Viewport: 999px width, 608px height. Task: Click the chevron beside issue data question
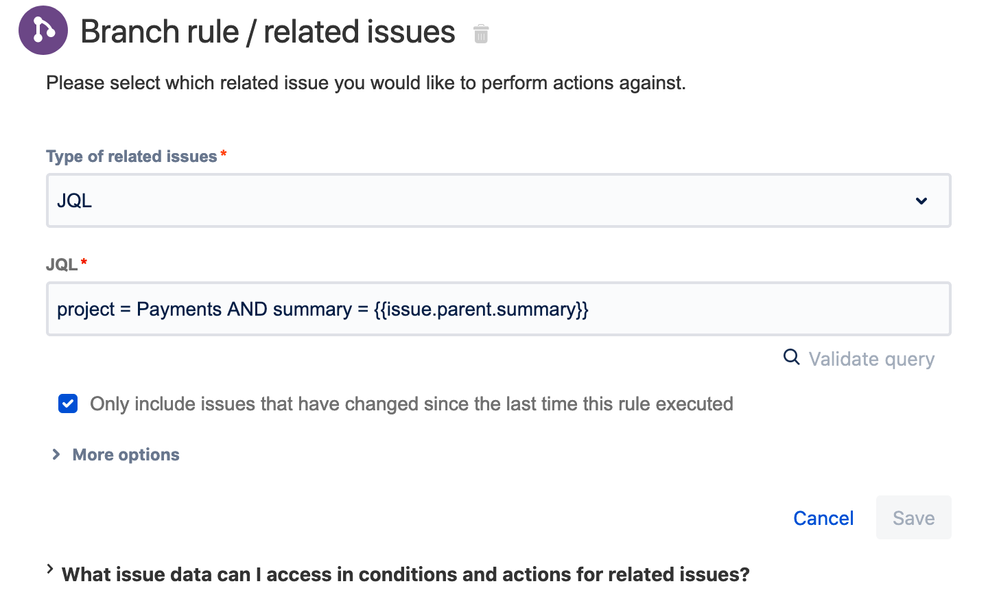pos(51,570)
